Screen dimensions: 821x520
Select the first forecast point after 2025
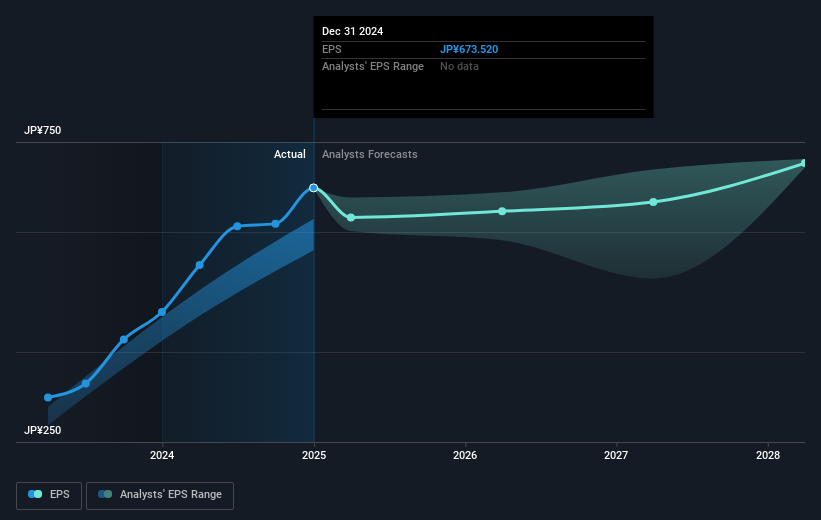click(351, 217)
